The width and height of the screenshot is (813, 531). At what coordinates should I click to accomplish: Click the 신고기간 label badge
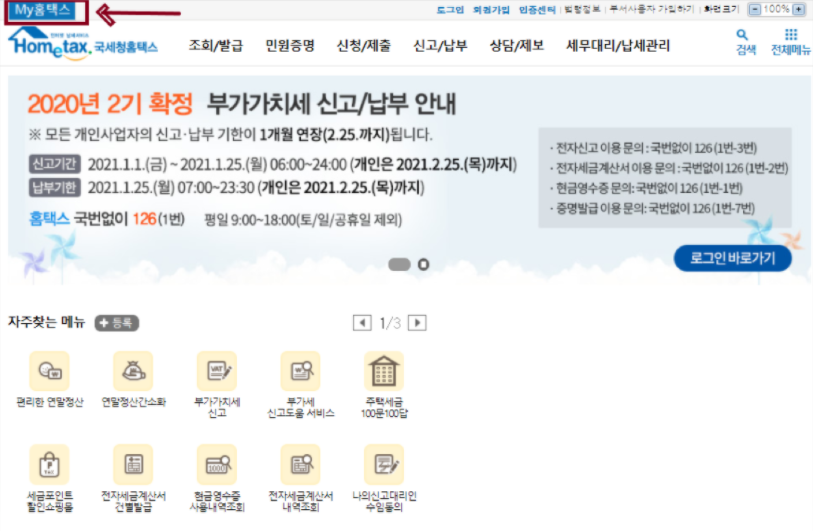tap(54, 164)
